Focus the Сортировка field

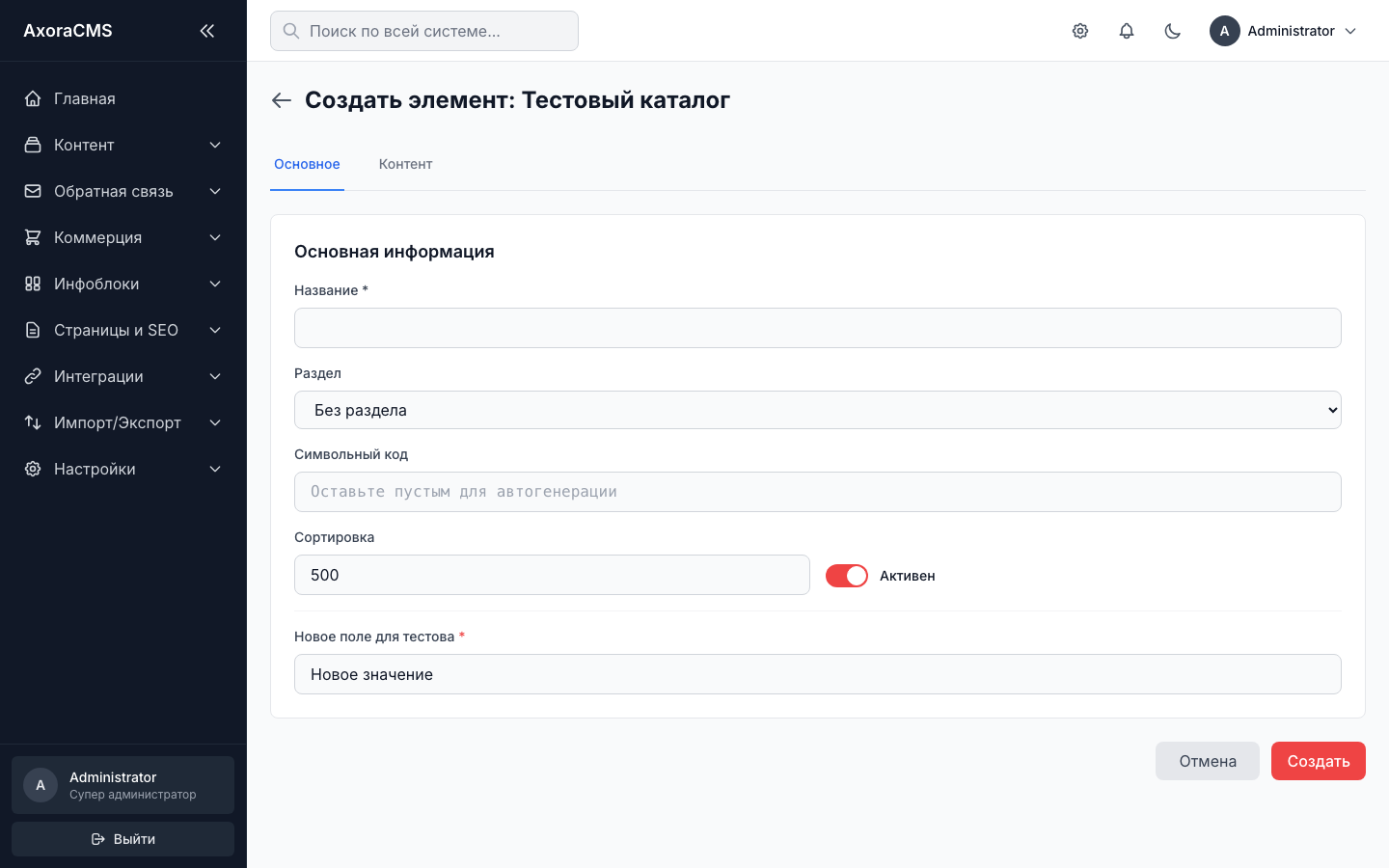pos(552,575)
